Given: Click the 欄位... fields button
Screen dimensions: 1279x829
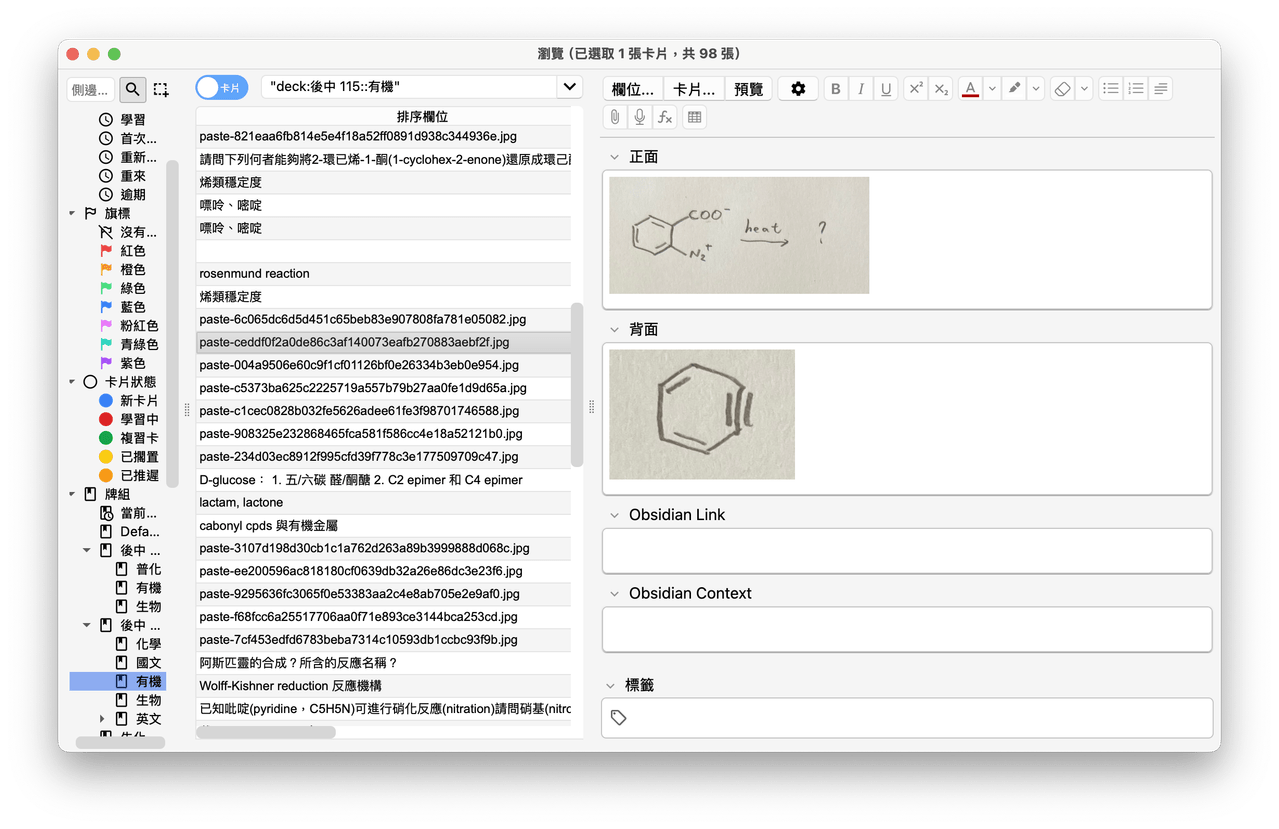Looking at the screenshot, I should pos(633,89).
